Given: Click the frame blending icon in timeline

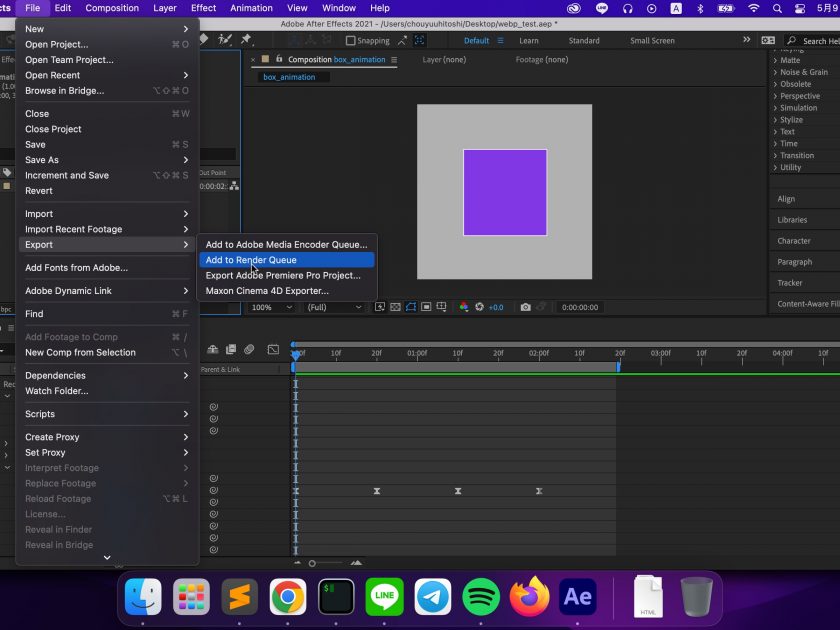Looking at the screenshot, I should tap(230, 349).
